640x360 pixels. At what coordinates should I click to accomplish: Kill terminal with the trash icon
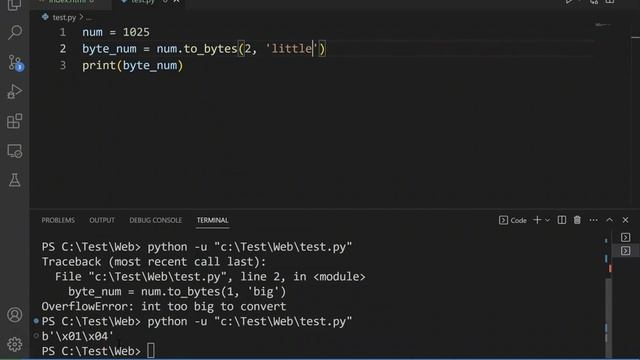[x=577, y=220]
